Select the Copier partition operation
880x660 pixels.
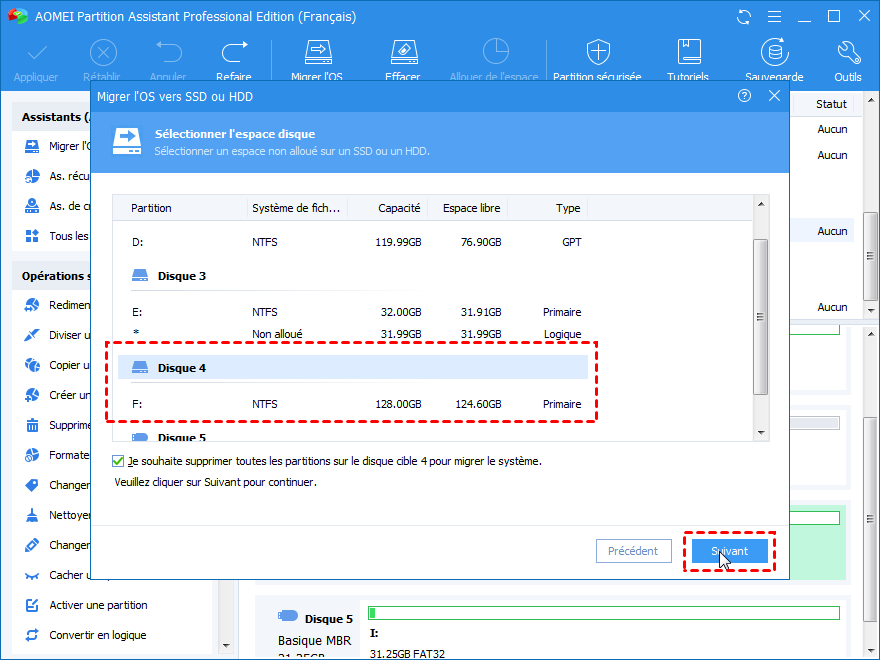57,365
